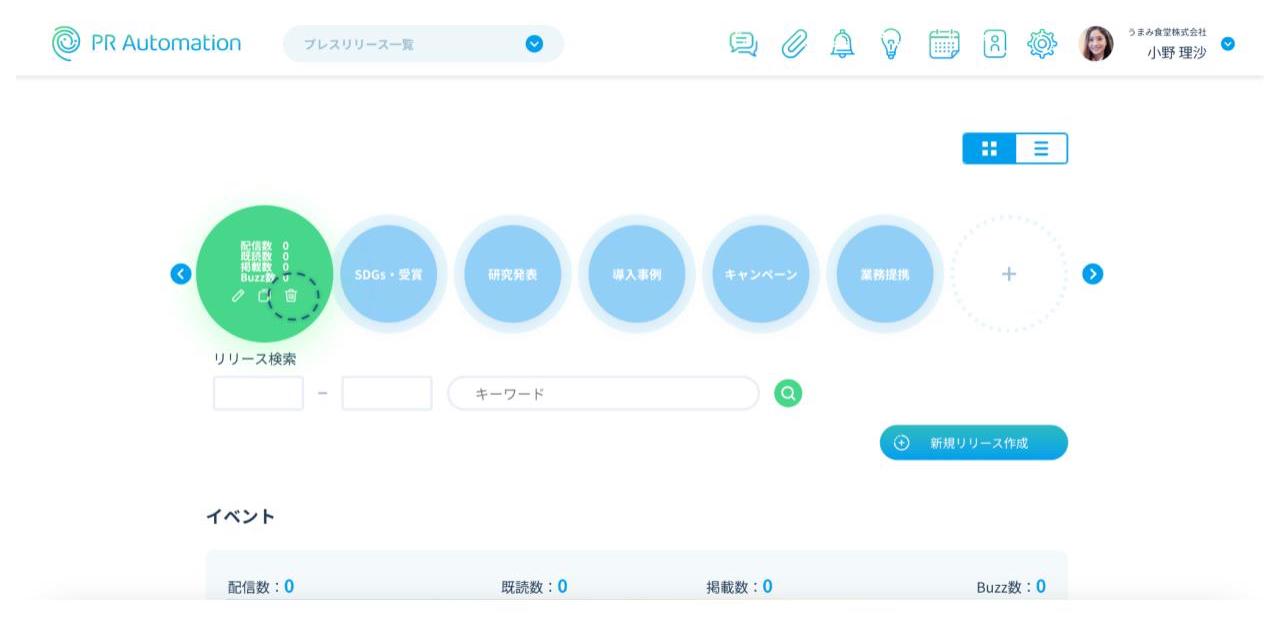Viewport: 1279px width, 619px height.
Task: Expand the プレスリリース一覧 dropdown
Action: tap(534, 44)
